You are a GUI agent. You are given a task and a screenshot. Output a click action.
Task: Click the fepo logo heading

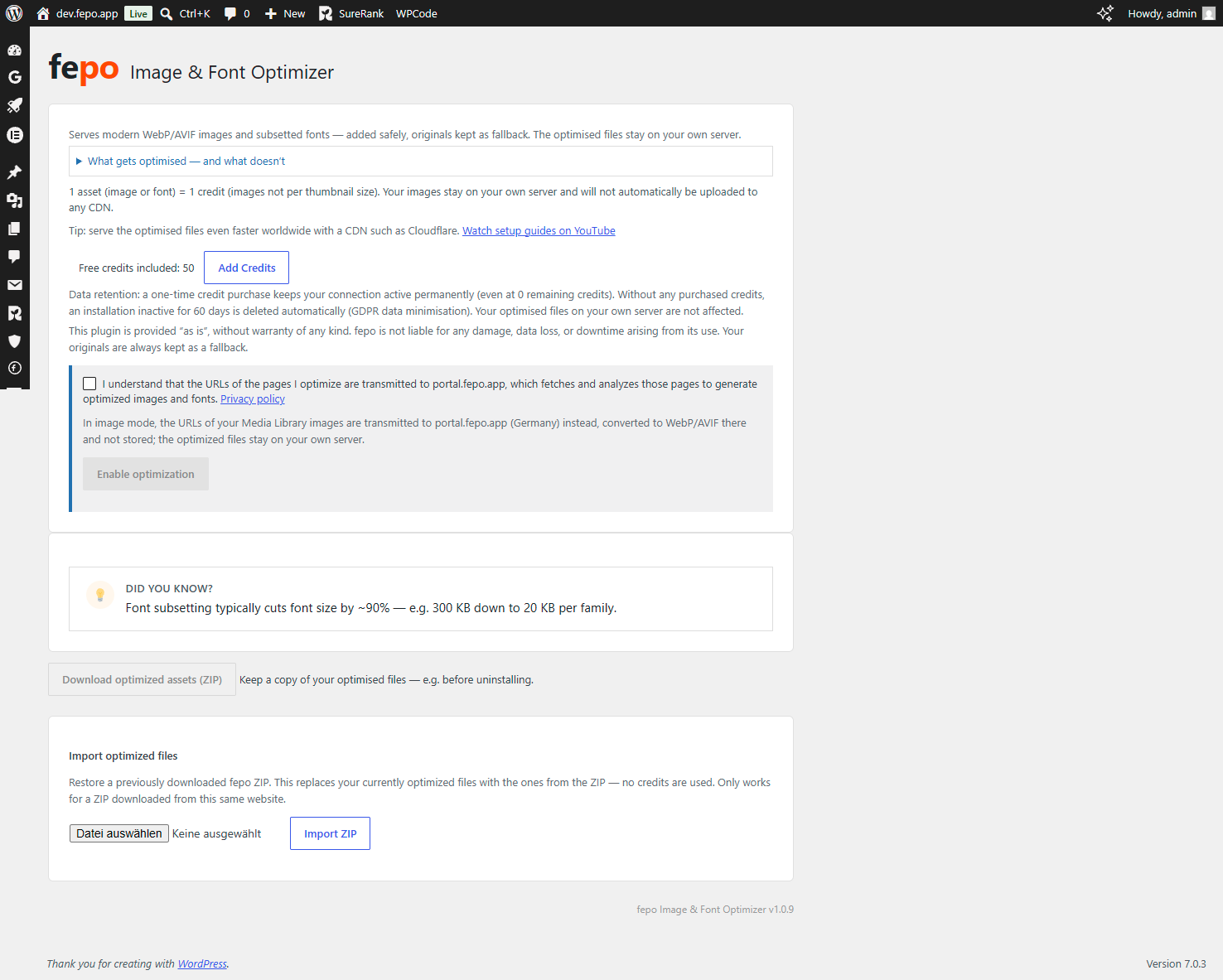pyautogui.click(x=84, y=69)
